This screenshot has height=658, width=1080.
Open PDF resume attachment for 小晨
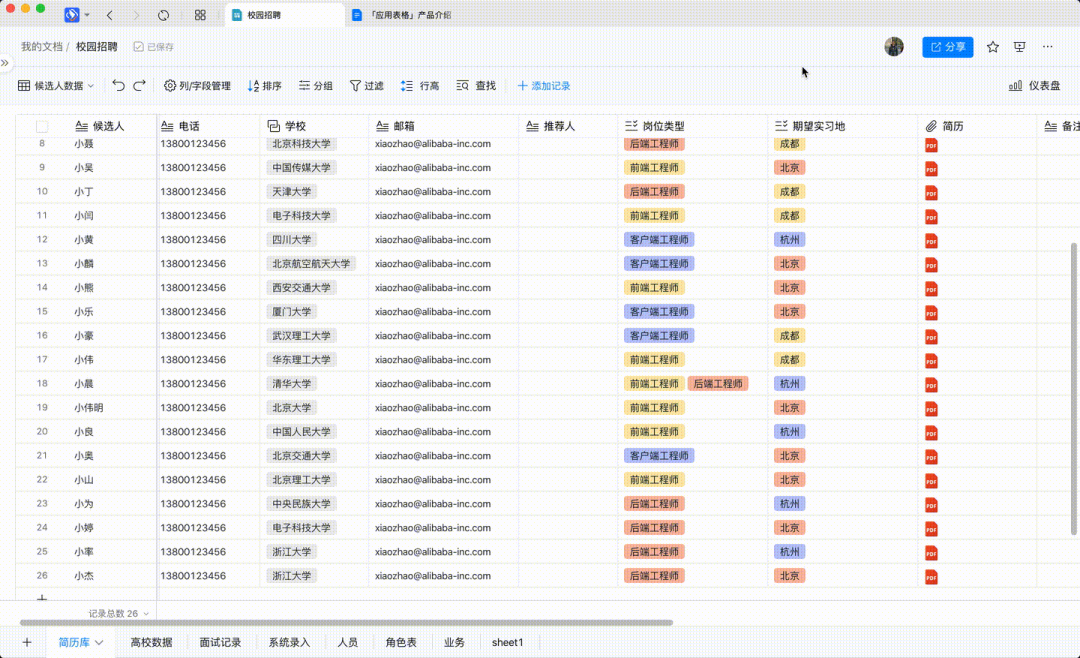931,384
